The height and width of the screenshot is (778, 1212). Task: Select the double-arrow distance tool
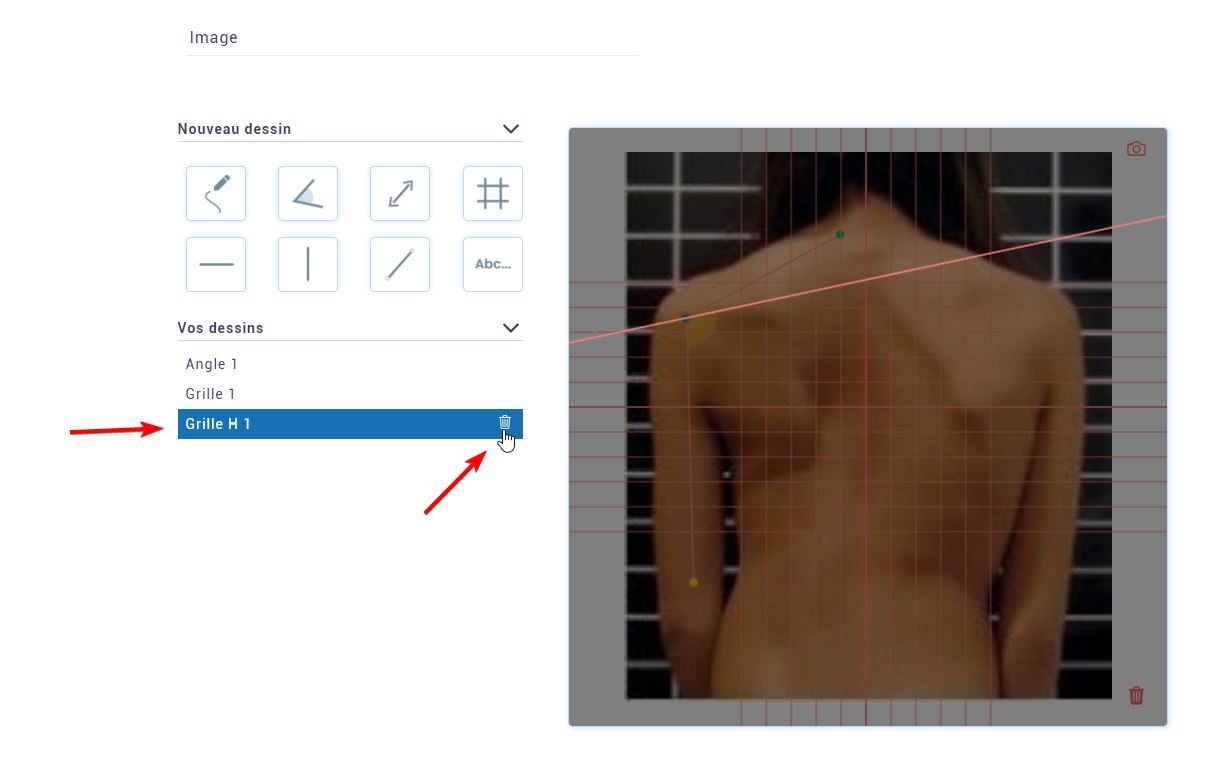click(400, 194)
